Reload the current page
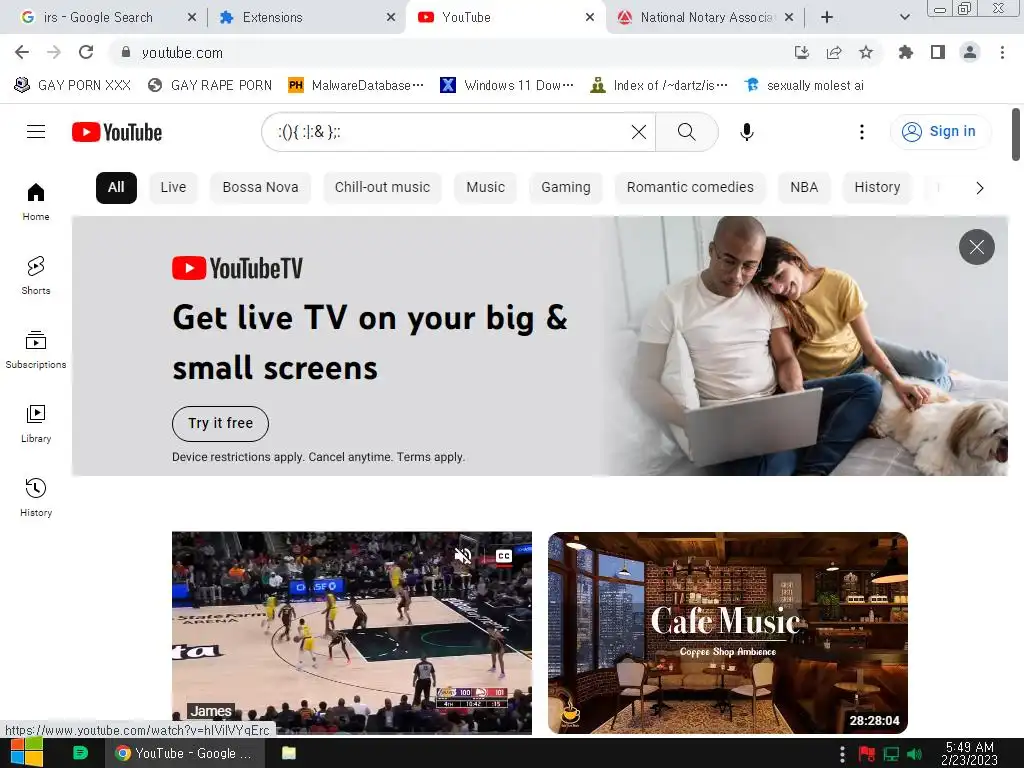Image resolution: width=1024 pixels, height=768 pixels. click(x=86, y=52)
